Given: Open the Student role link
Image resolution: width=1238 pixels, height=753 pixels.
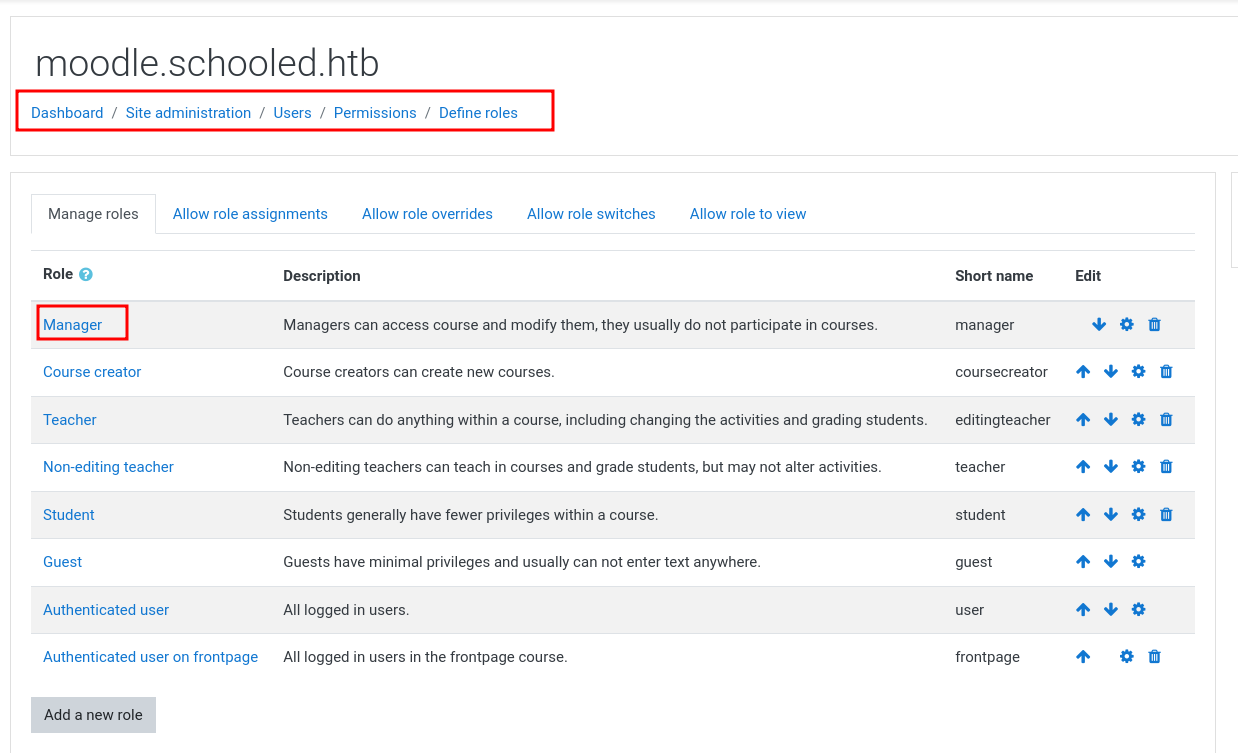Looking at the screenshot, I should tap(69, 515).
